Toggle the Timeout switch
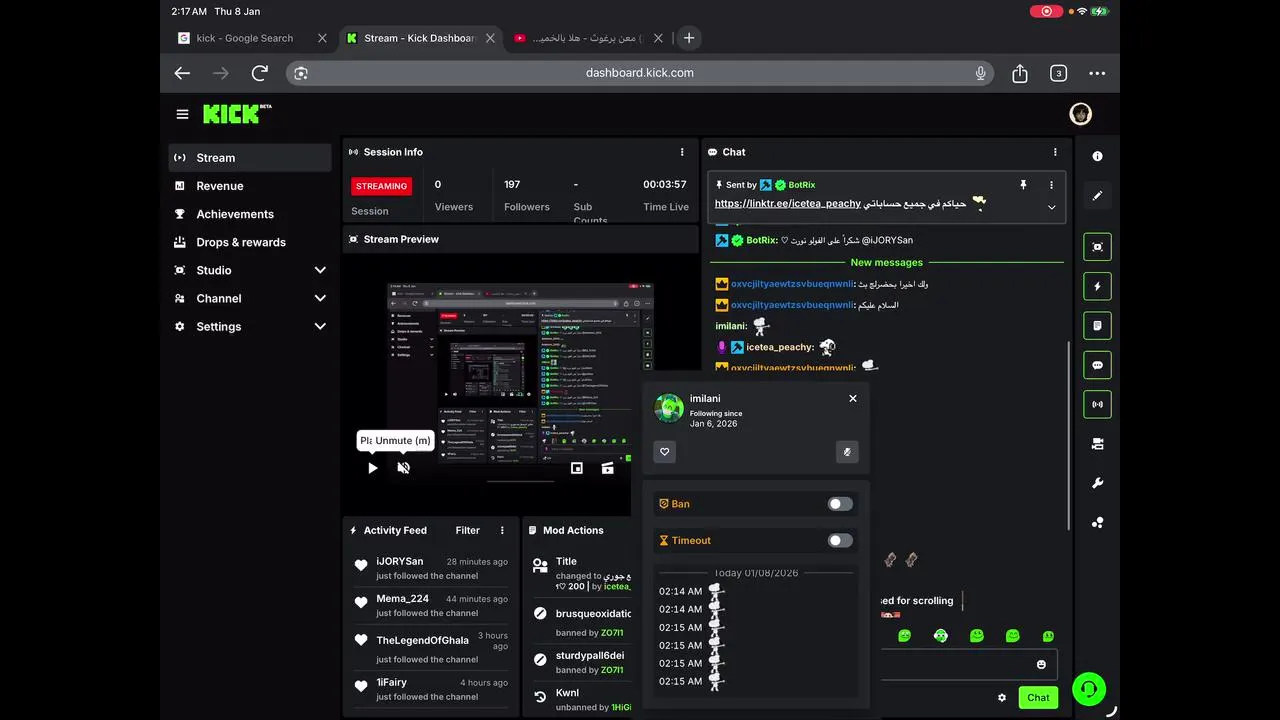The width and height of the screenshot is (1280, 720). (x=840, y=540)
